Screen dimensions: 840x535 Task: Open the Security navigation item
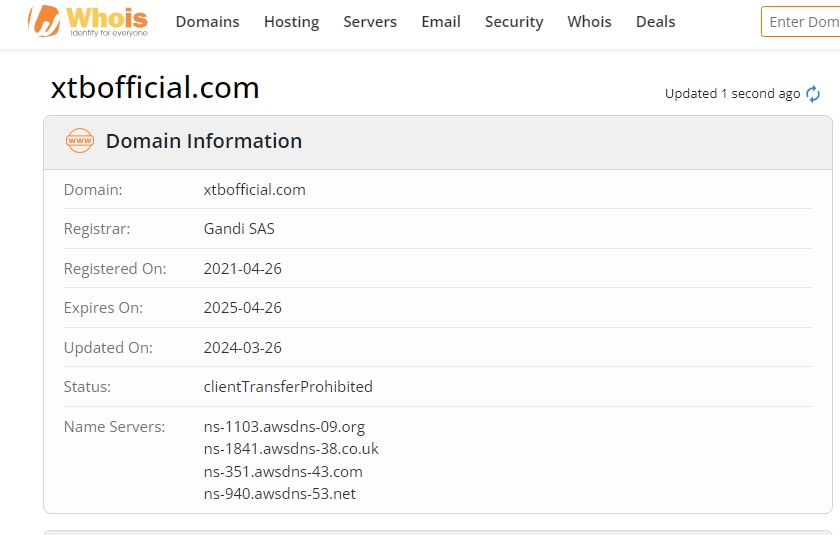(x=514, y=22)
